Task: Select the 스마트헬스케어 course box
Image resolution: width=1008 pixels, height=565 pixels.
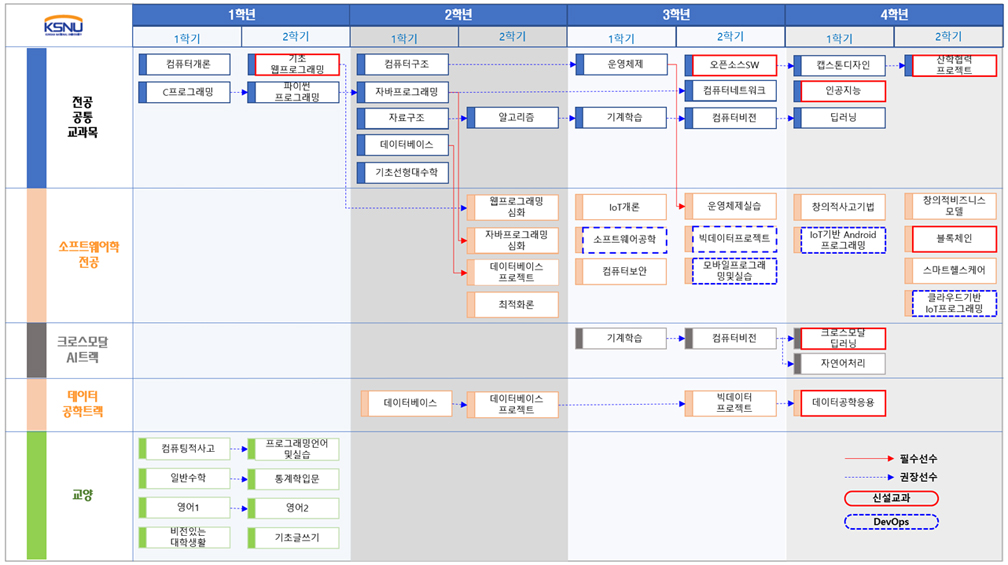Action: tap(950, 271)
